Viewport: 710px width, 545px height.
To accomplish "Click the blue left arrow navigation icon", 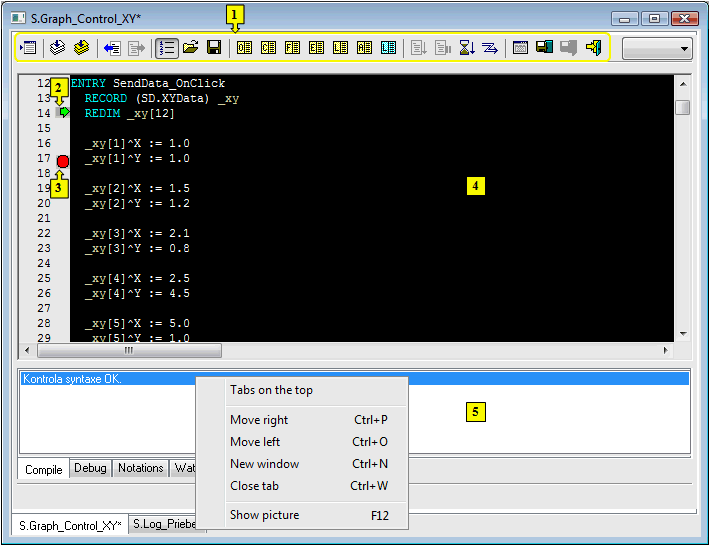I will (x=112, y=47).
